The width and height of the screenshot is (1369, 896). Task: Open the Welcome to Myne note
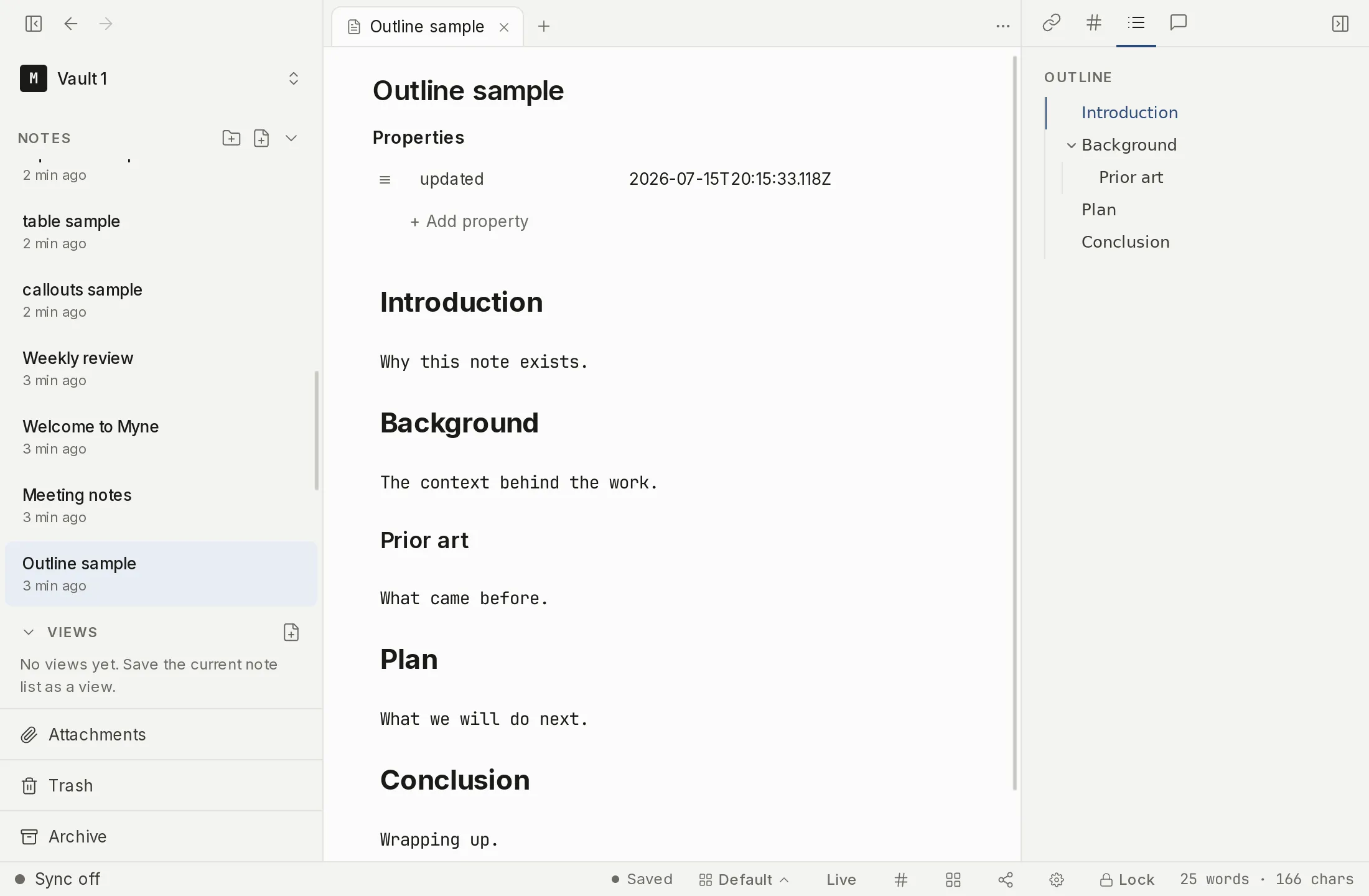click(161, 437)
